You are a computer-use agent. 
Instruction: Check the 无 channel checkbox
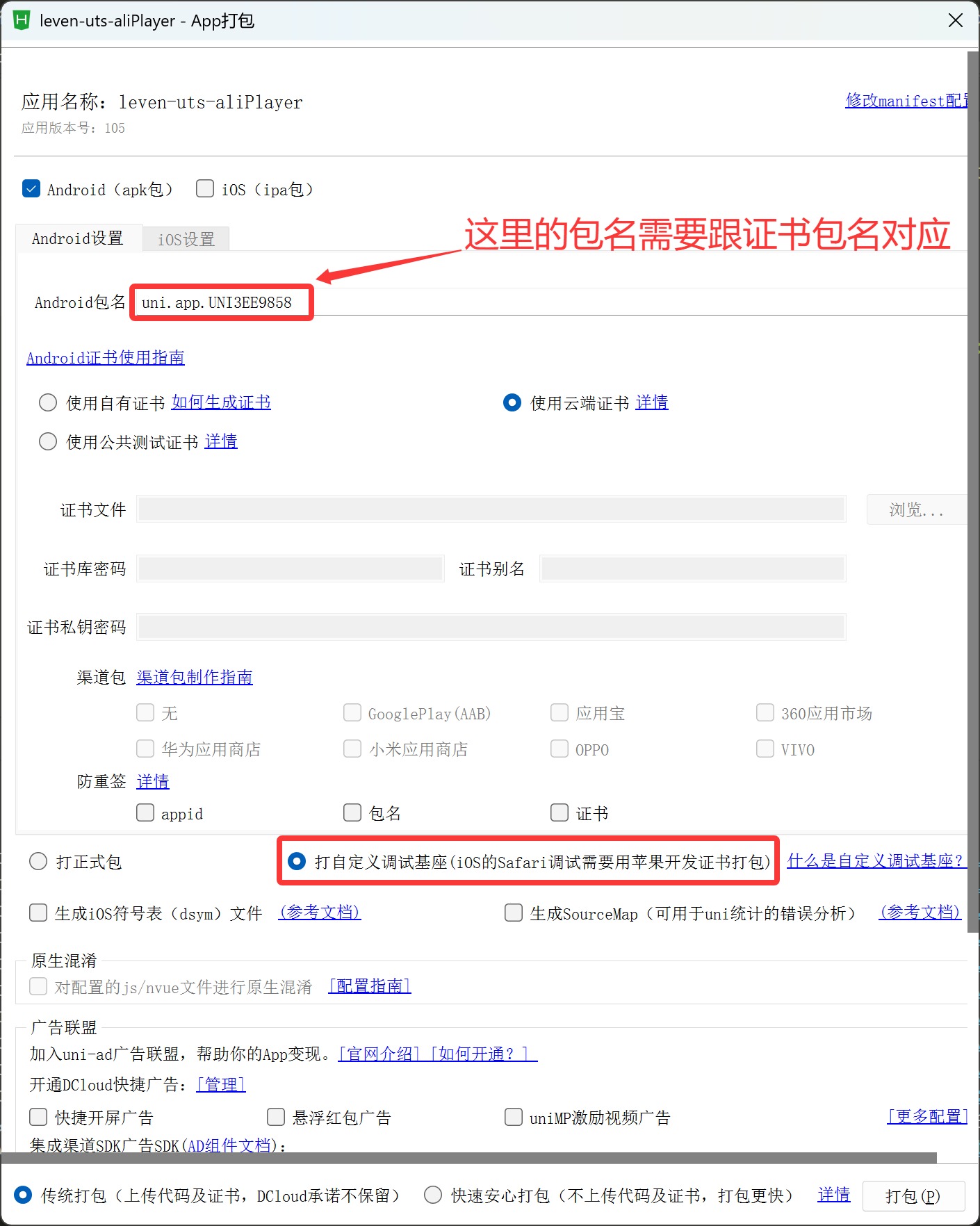145,712
